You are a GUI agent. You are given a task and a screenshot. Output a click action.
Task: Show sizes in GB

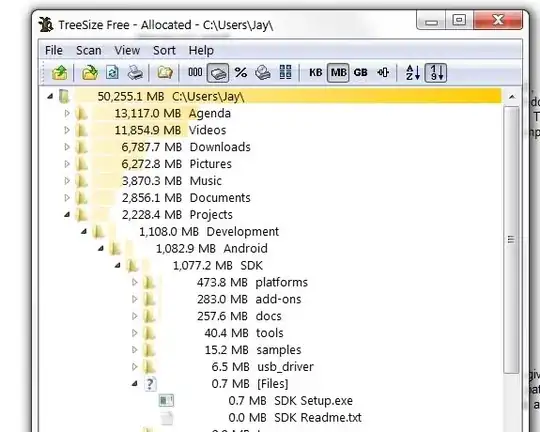click(361, 73)
